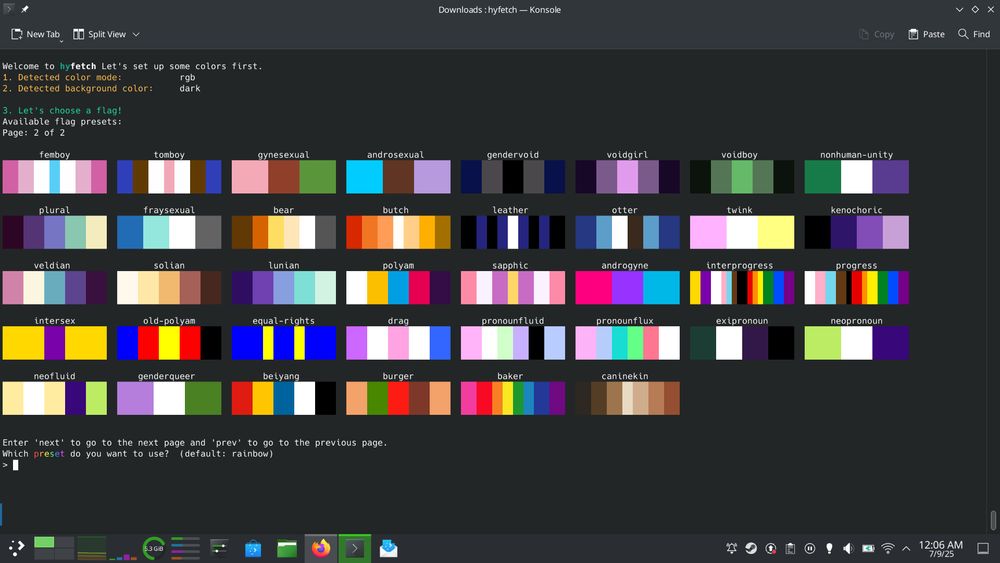Open System Settings from taskbar
1000x563 pixels.
click(219, 548)
